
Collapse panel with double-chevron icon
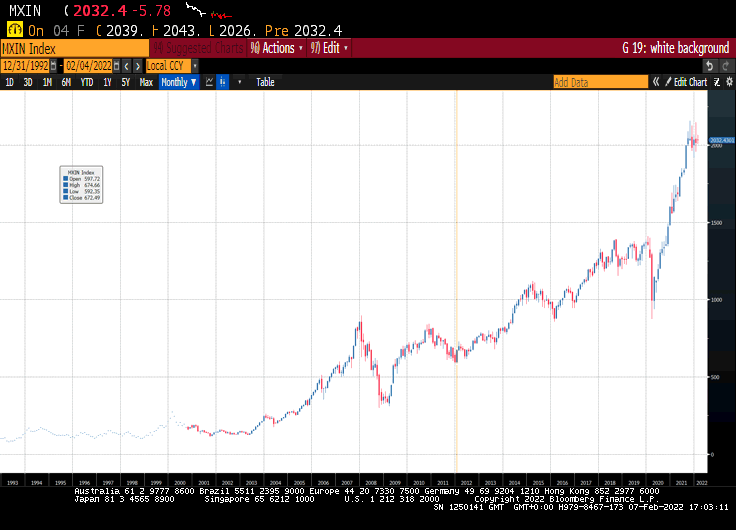point(656,82)
